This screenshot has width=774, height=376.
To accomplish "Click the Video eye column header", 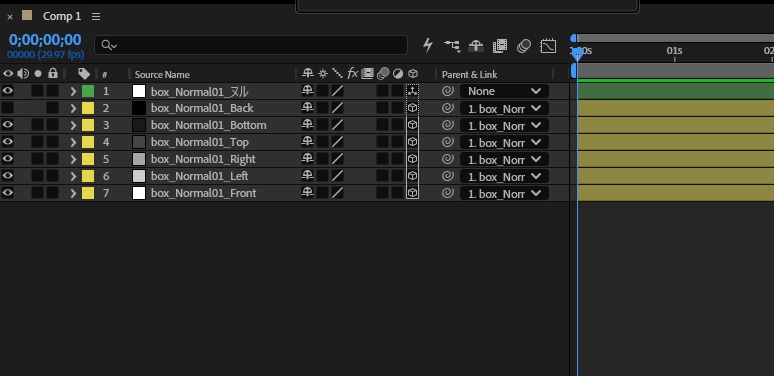I will coord(8,74).
